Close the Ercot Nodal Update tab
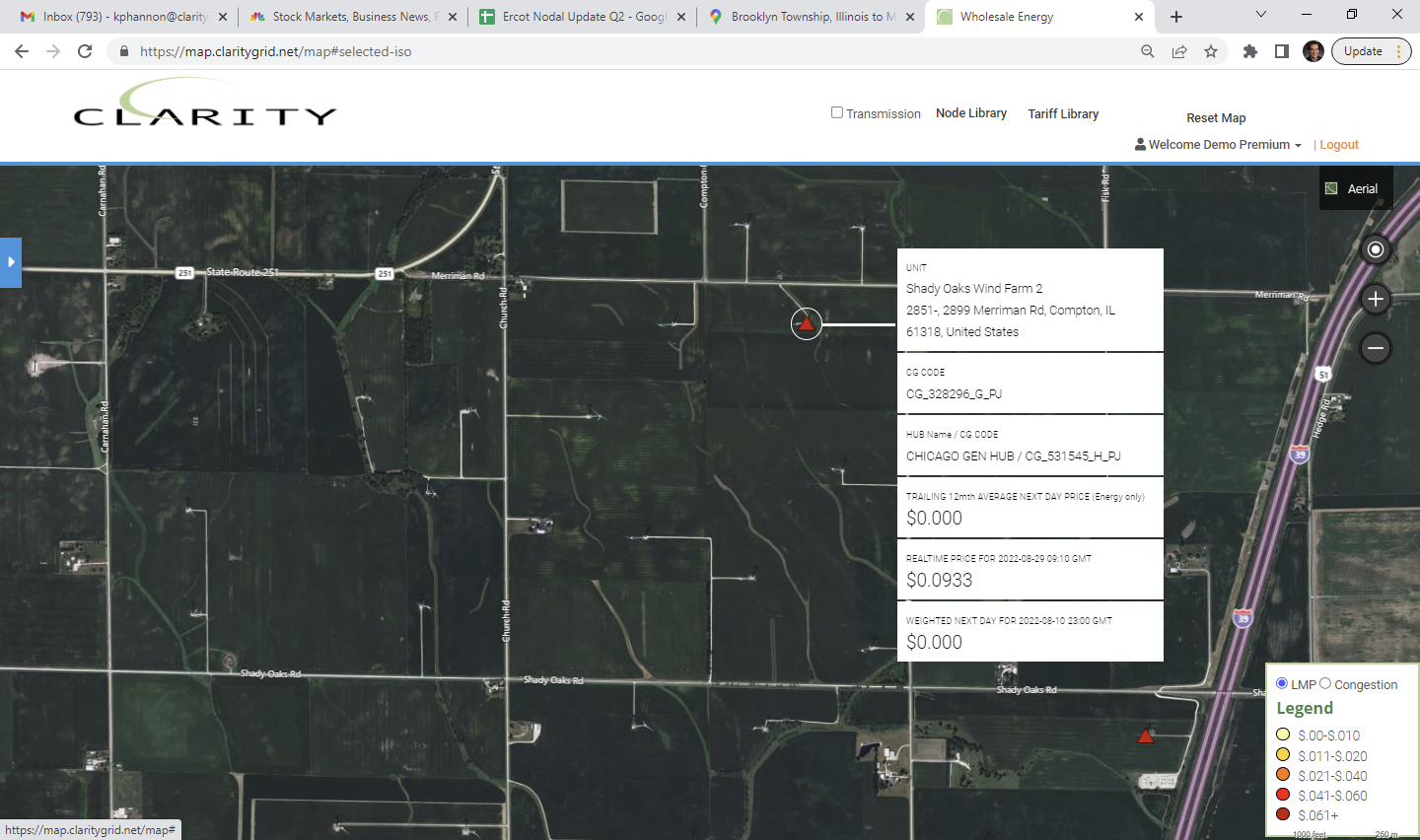The width and height of the screenshot is (1420, 840). click(681, 17)
